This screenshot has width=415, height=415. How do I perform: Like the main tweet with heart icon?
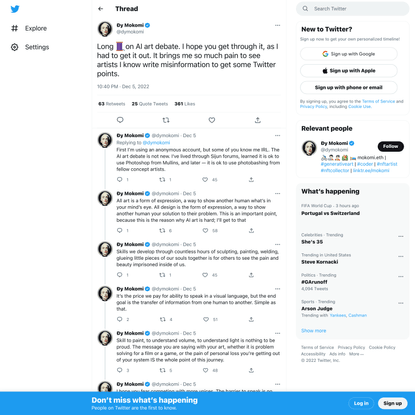pos(212,120)
